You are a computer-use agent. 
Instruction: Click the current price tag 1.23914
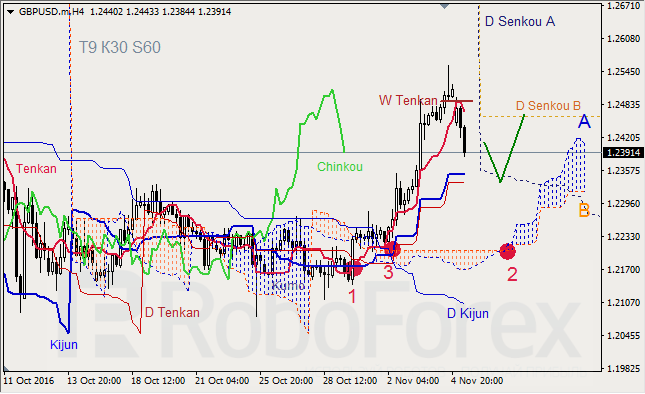624,153
